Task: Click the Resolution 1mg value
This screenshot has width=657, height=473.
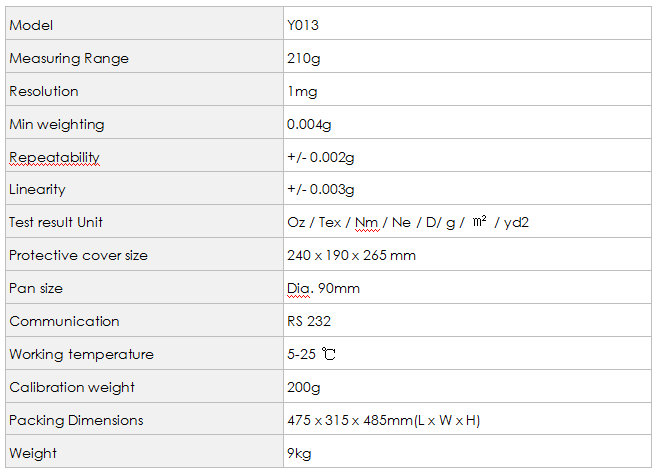Action: [302, 91]
